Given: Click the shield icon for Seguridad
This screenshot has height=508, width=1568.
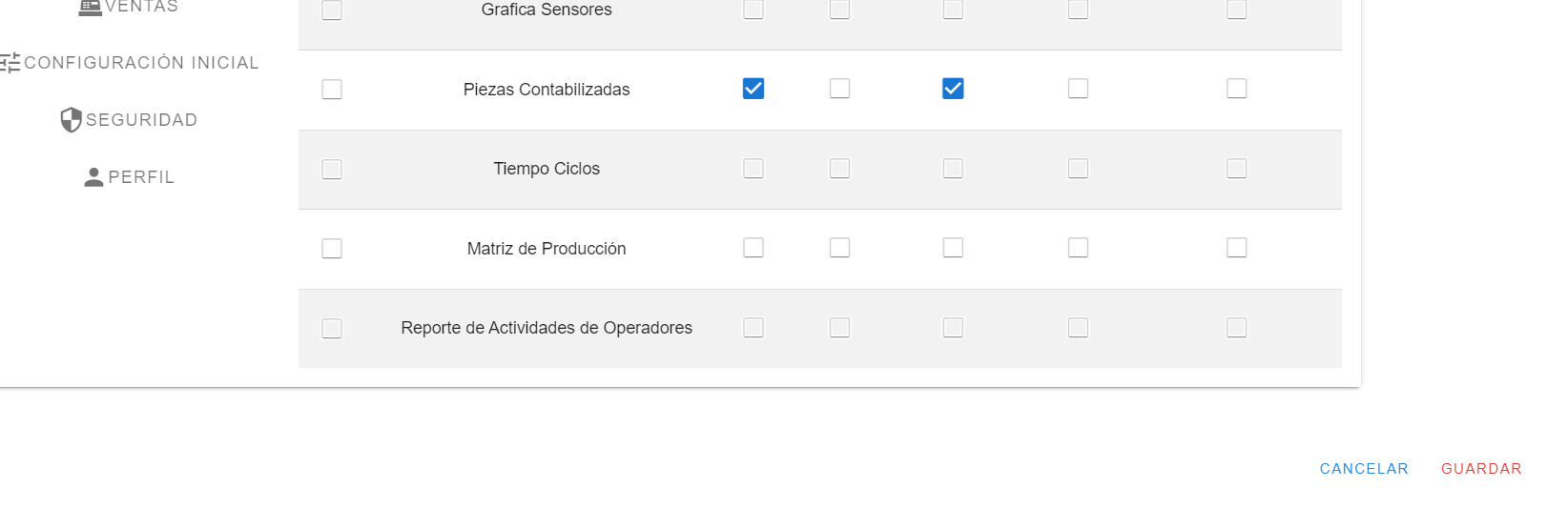Looking at the screenshot, I should (71, 120).
